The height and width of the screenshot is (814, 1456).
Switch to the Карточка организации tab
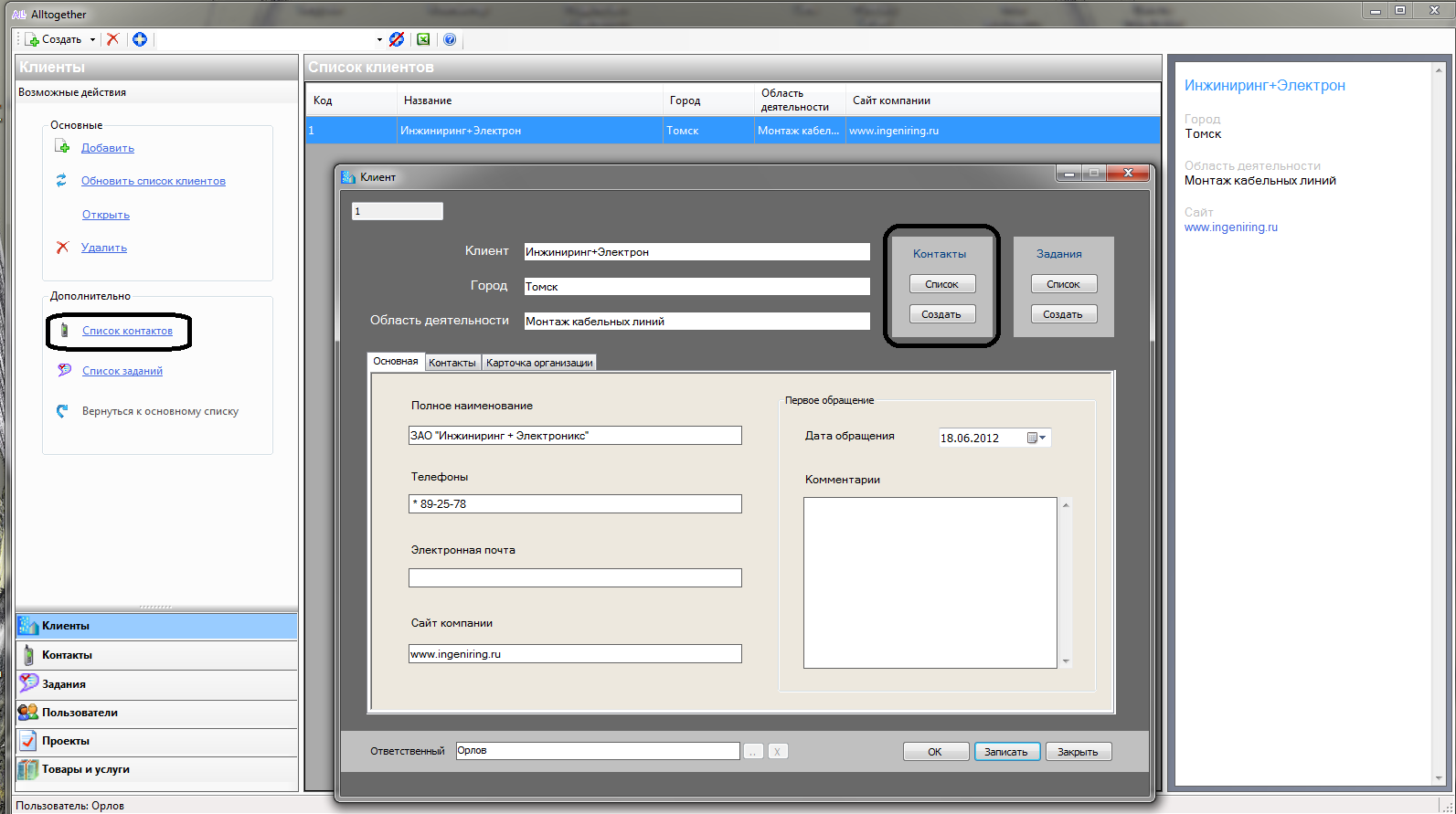point(539,363)
